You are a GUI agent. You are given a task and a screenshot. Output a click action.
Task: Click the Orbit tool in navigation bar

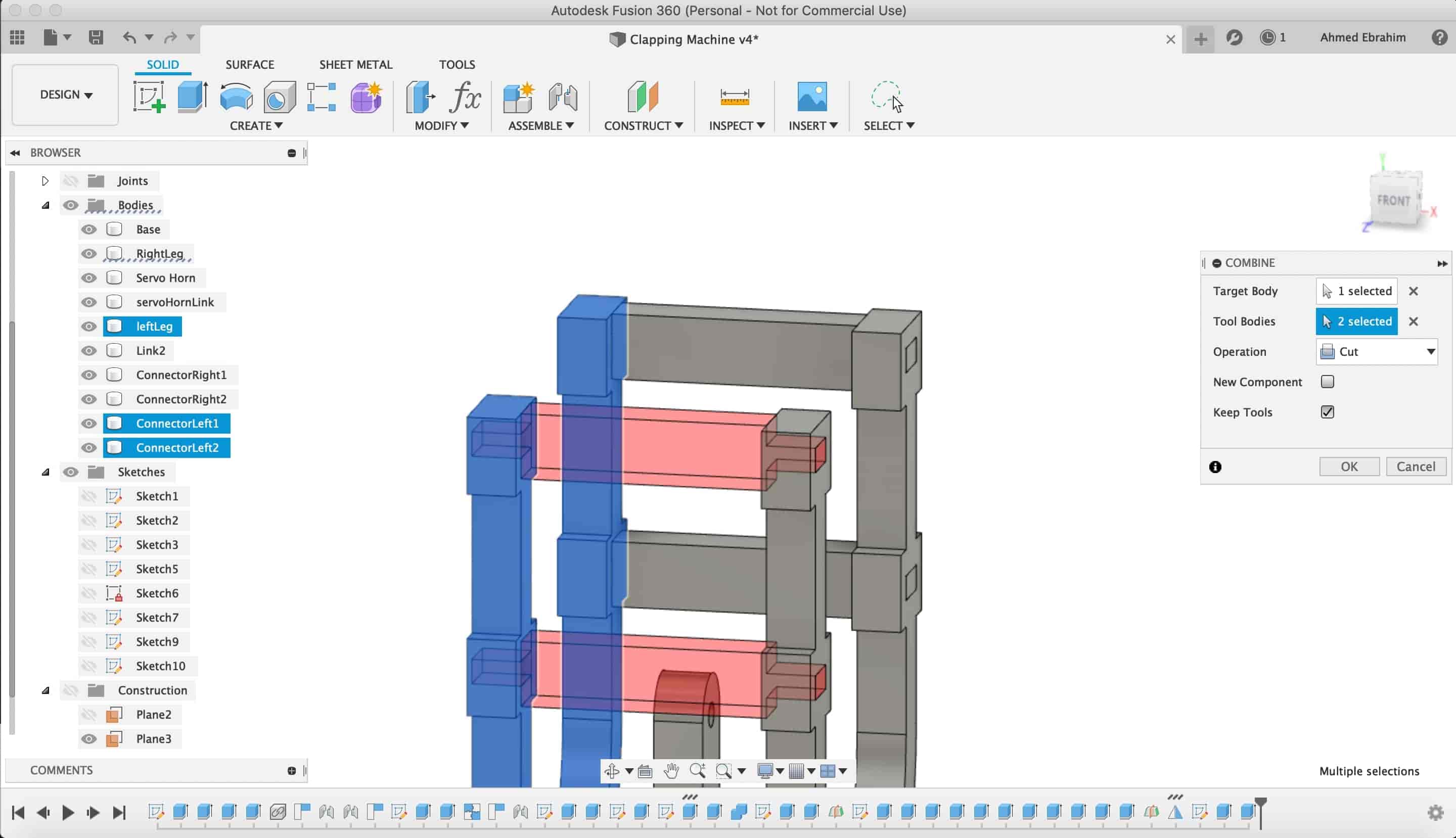[612, 771]
